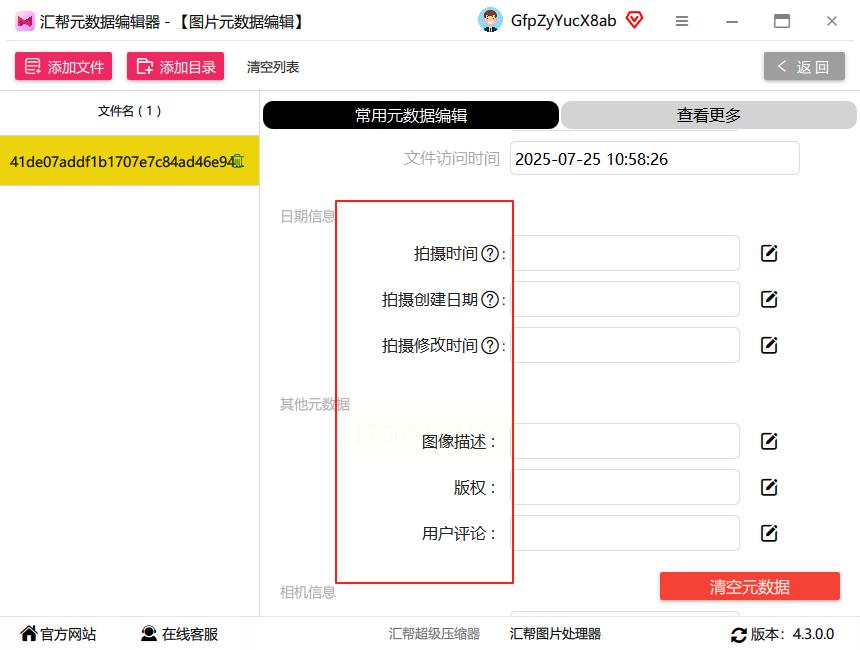Open the edit icon beside 拍摄时间 field

[x=768, y=253]
